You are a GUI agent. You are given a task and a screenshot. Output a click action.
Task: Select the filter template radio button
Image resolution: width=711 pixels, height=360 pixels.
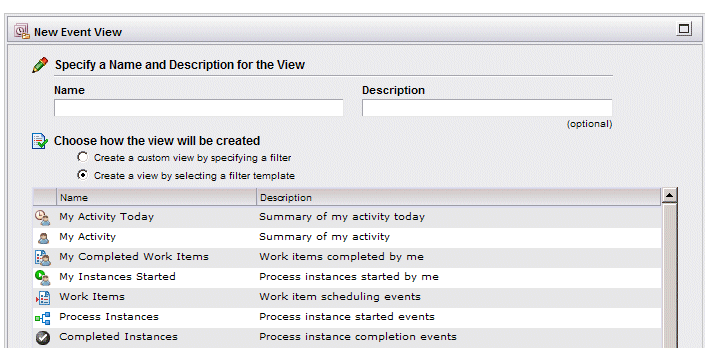pyautogui.click(x=82, y=175)
